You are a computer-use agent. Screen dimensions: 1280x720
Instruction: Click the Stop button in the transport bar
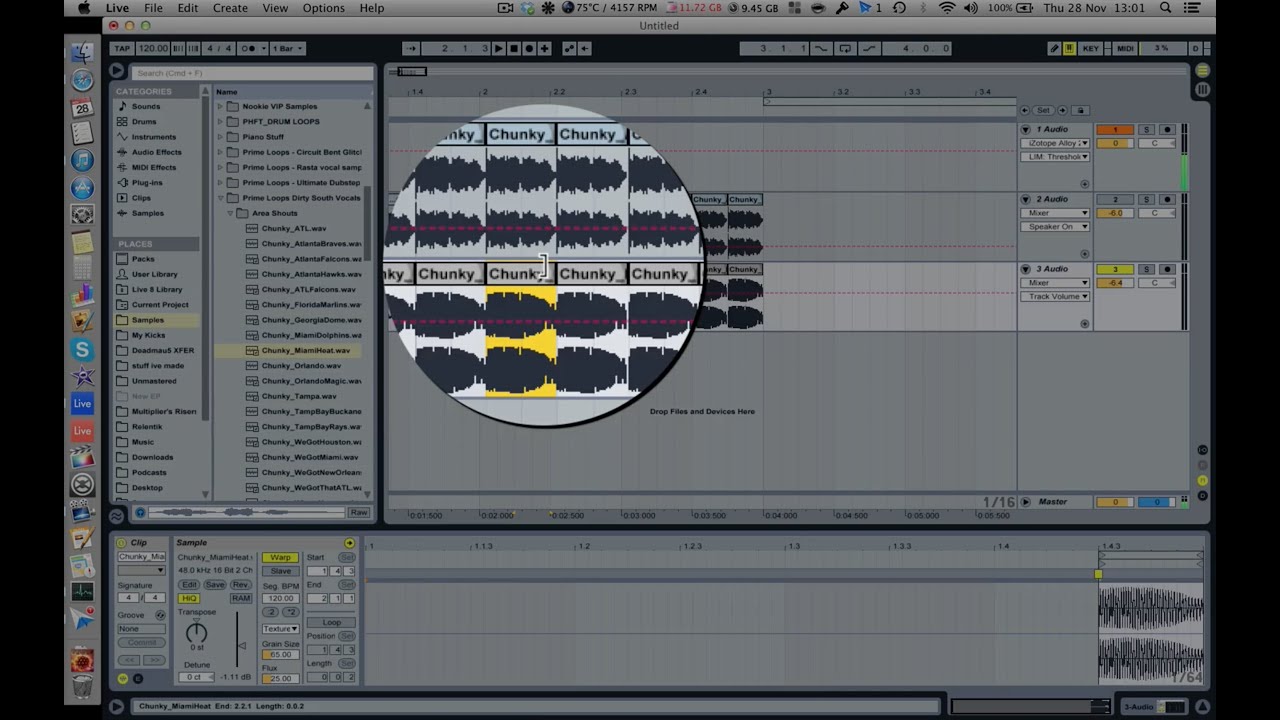(514, 48)
